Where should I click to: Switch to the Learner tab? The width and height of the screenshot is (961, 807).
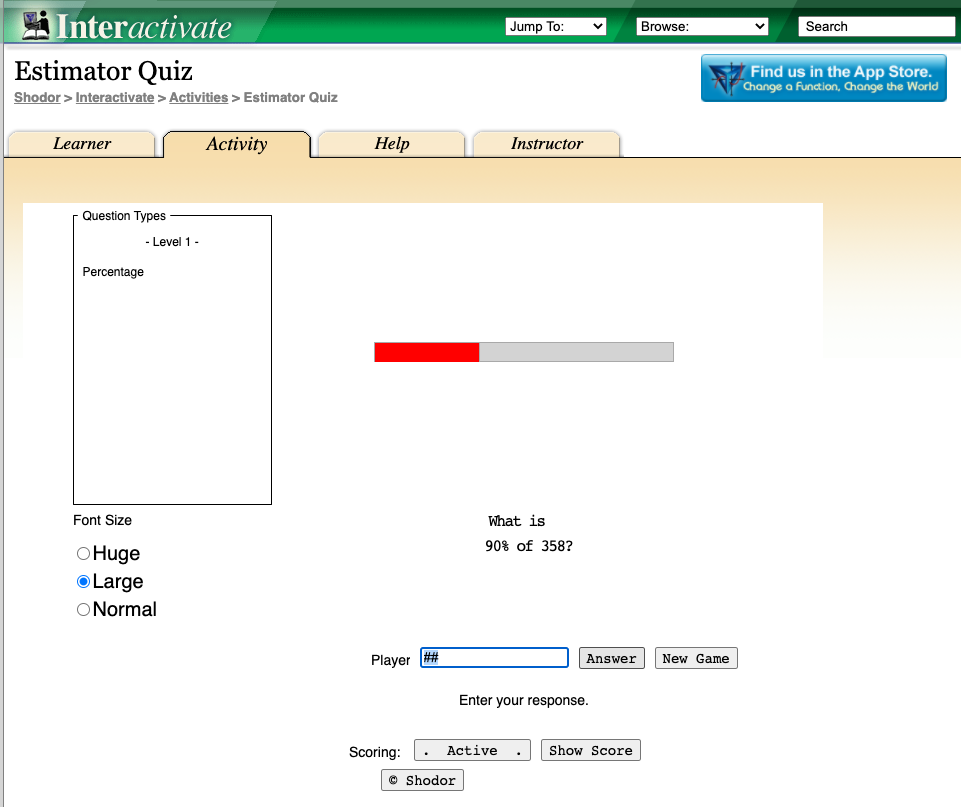(82, 144)
